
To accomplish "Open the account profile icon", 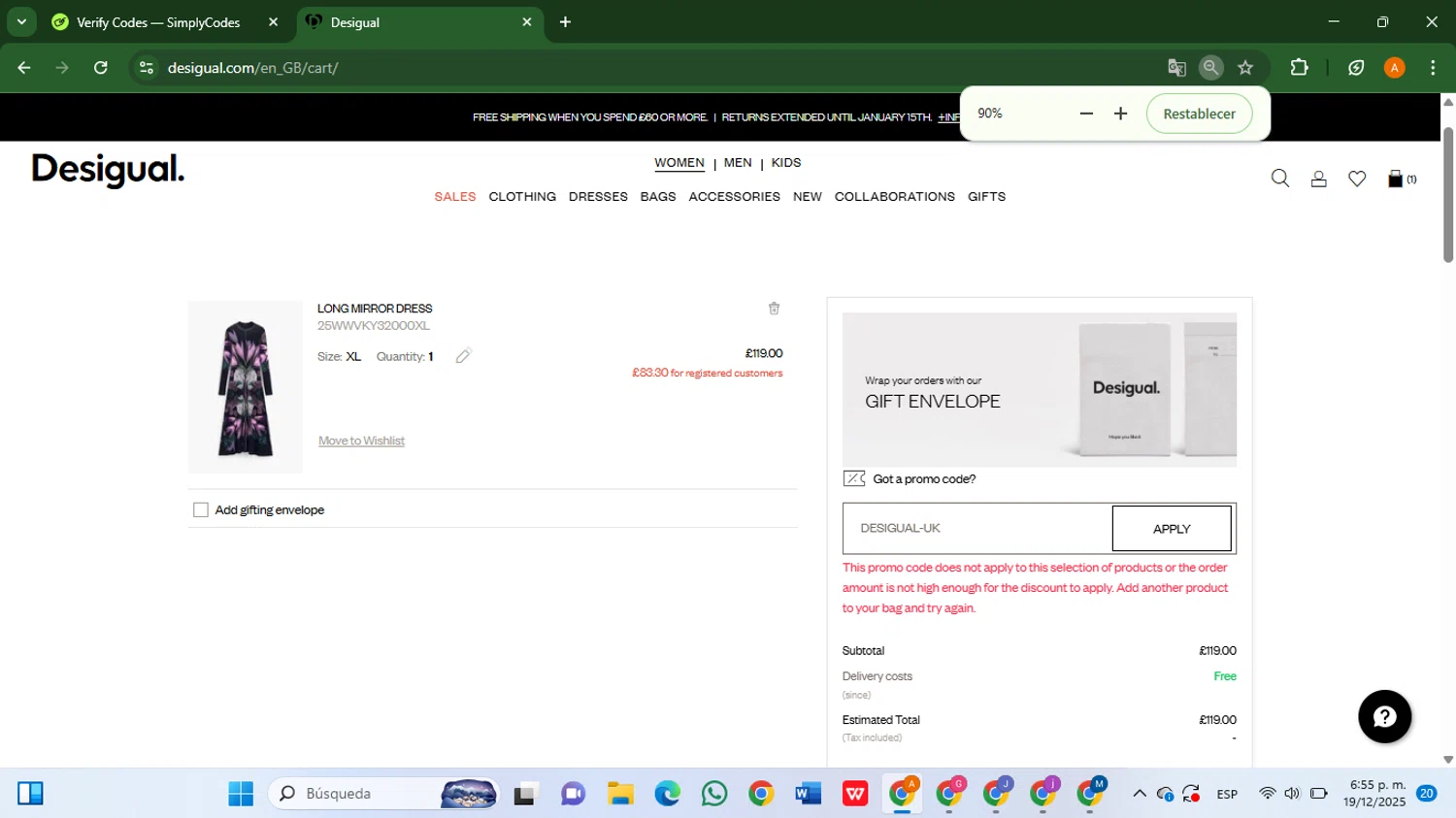I will tap(1318, 179).
